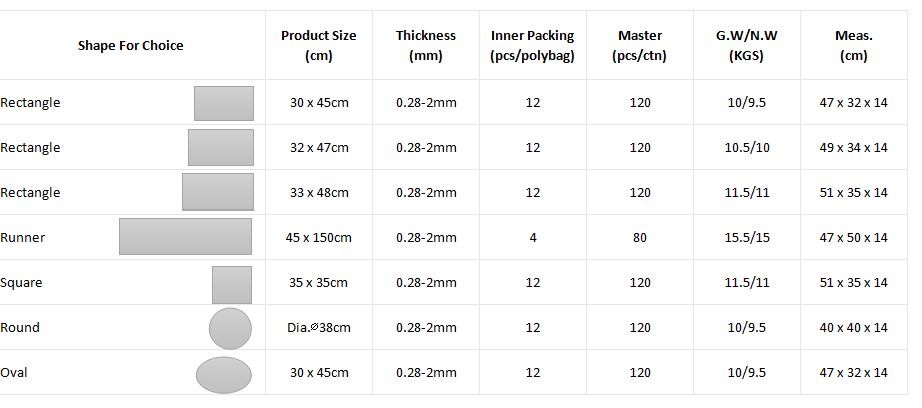Select the "Dia.⌀38cm" size cell
The height and width of the screenshot is (408, 922).
coord(318,328)
